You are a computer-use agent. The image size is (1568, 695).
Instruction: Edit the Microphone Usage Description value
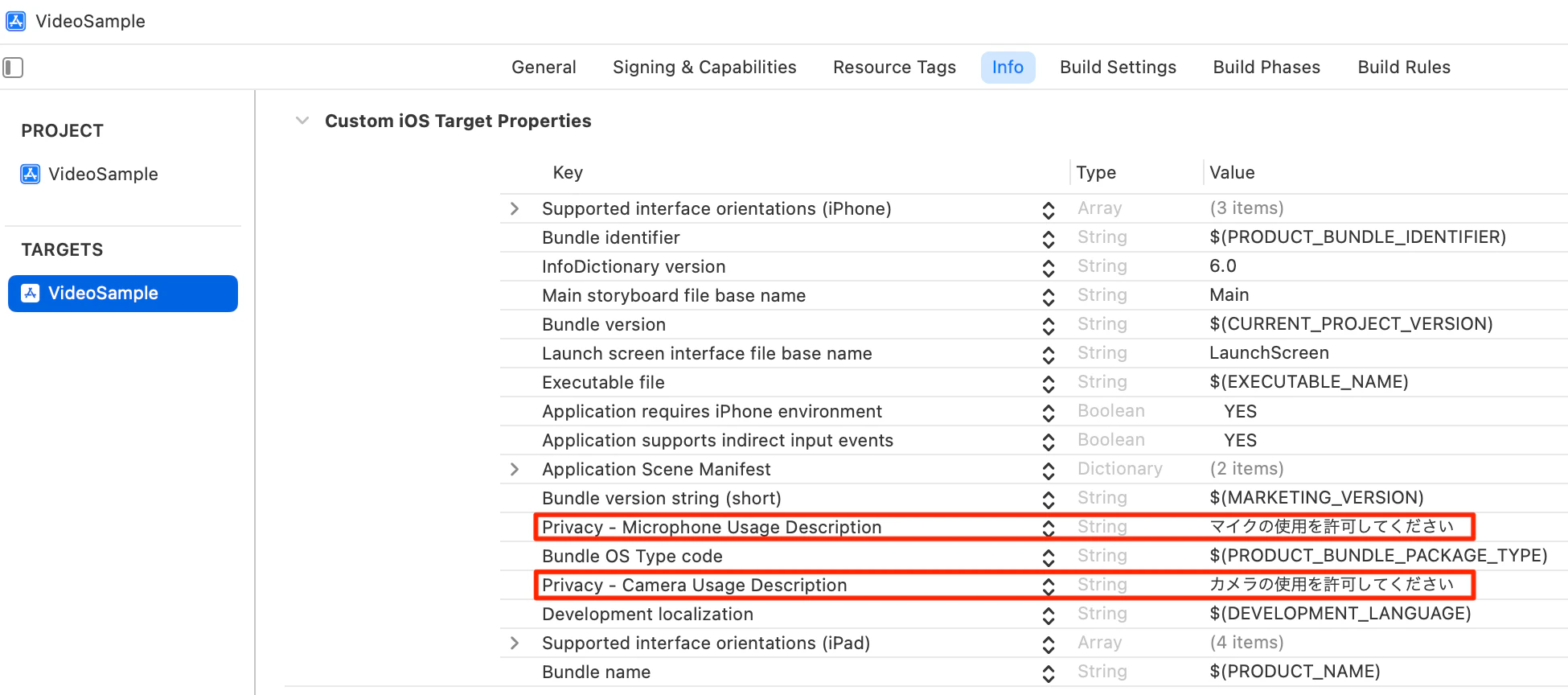(x=1332, y=527)
